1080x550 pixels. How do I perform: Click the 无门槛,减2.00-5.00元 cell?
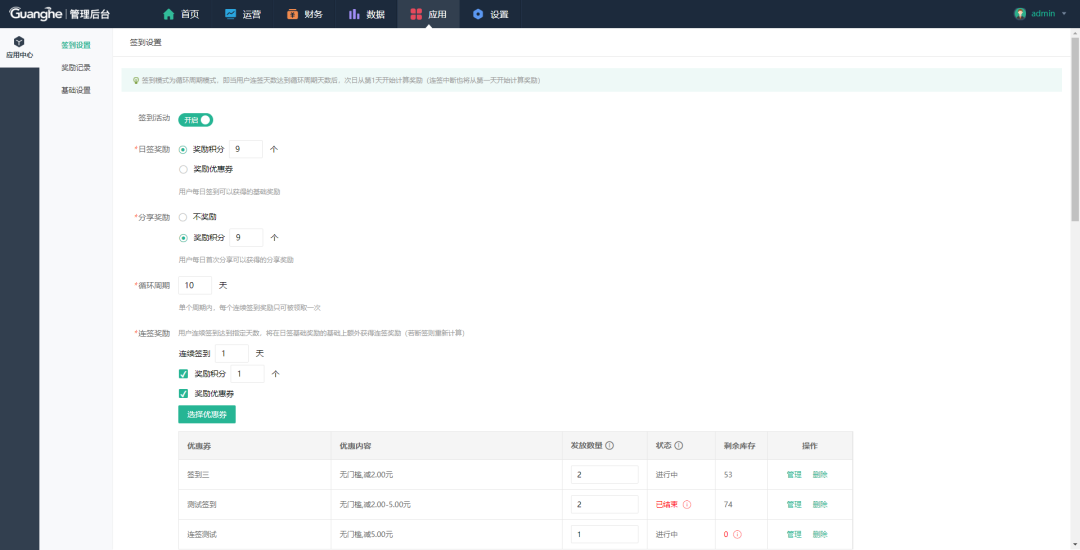click(446, 505)
